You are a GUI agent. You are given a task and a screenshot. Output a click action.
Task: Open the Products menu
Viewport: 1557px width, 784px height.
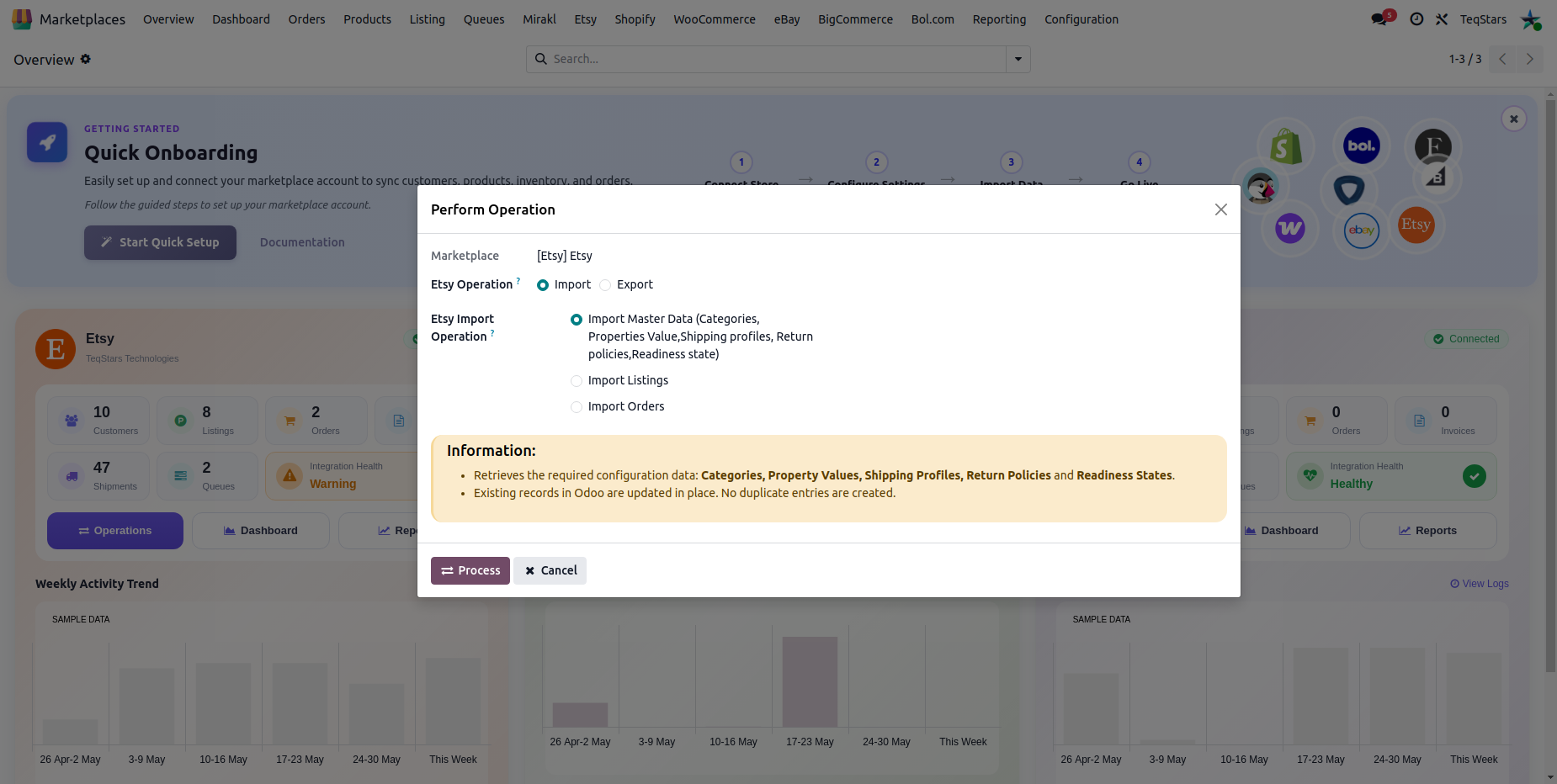pos(367,19)
